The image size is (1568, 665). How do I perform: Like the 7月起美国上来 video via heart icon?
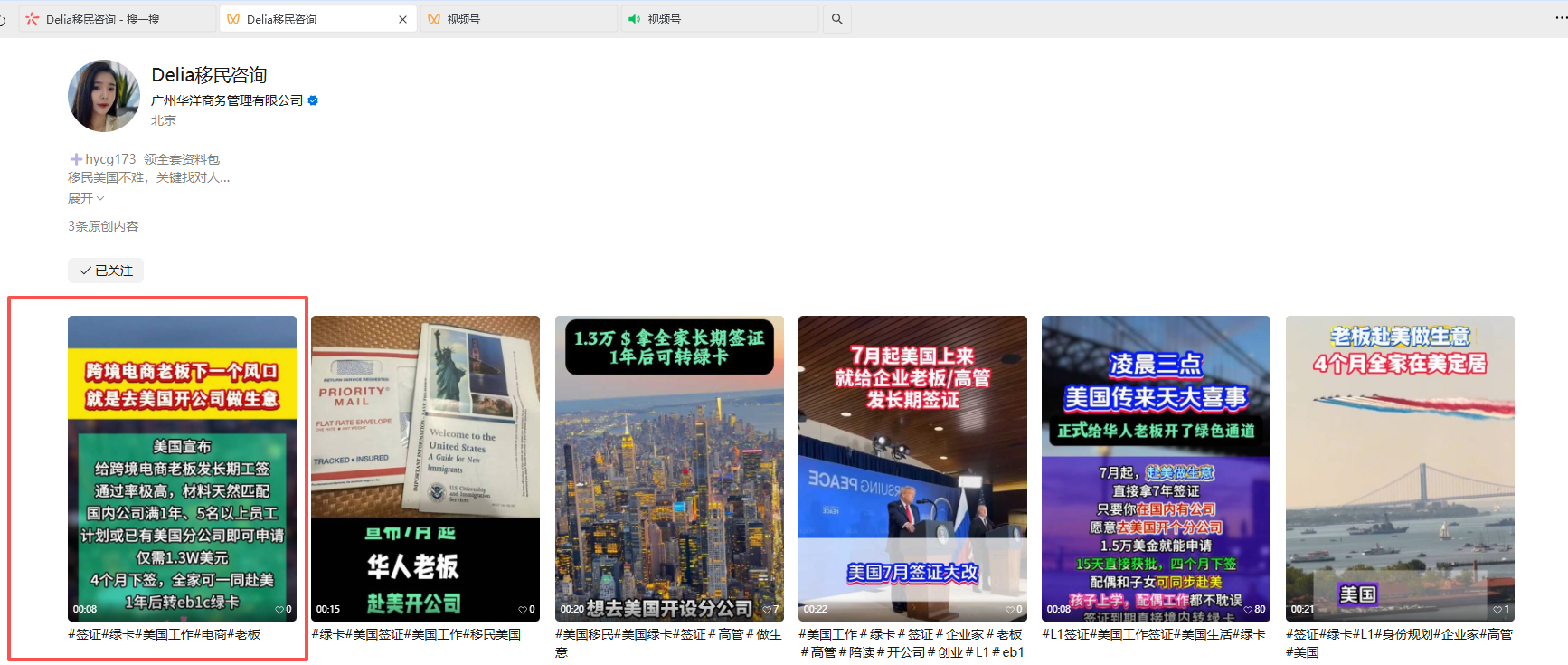point(1010,610)
